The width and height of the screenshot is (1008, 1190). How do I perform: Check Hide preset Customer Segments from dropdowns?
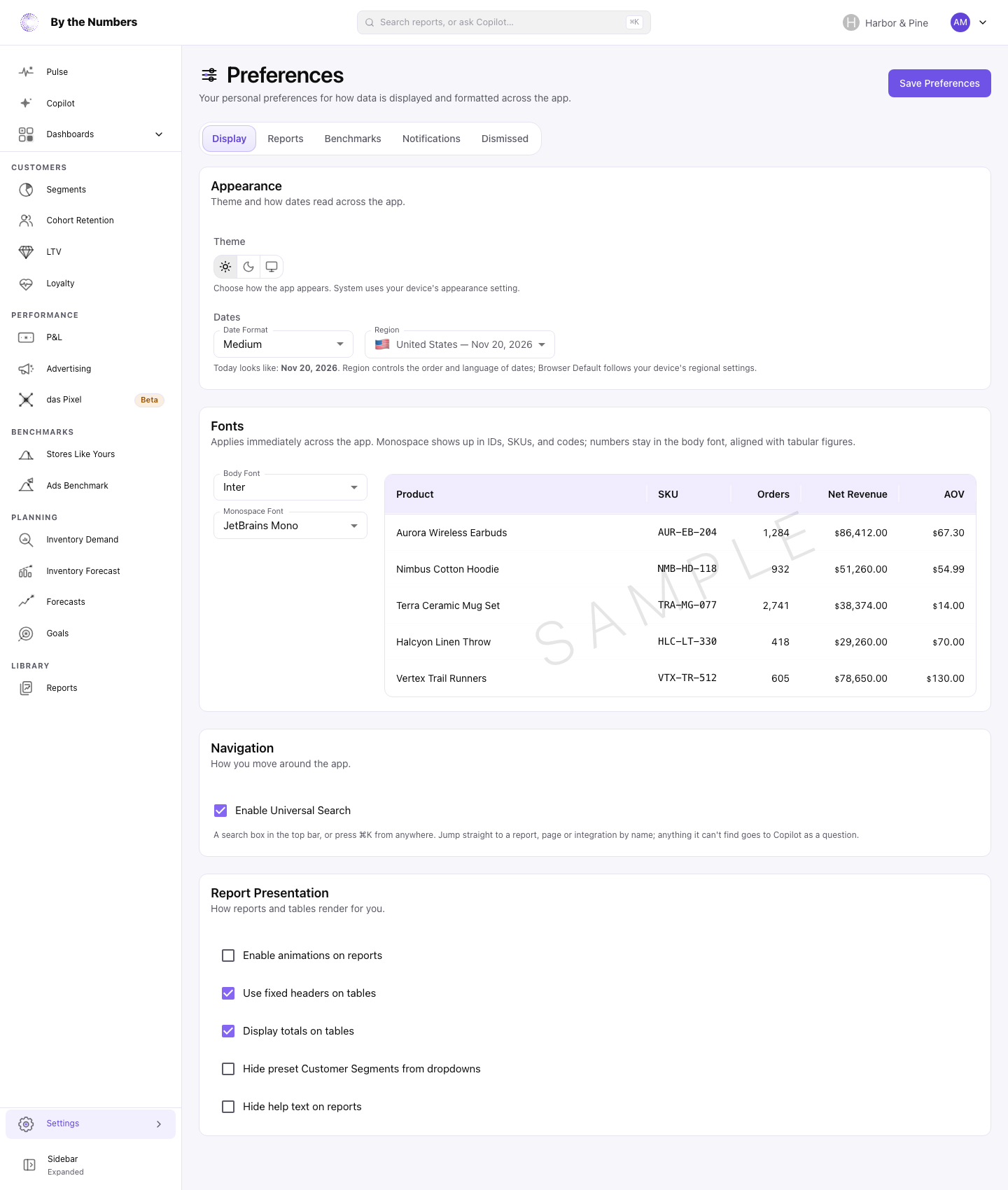(x=228, y=1069)
